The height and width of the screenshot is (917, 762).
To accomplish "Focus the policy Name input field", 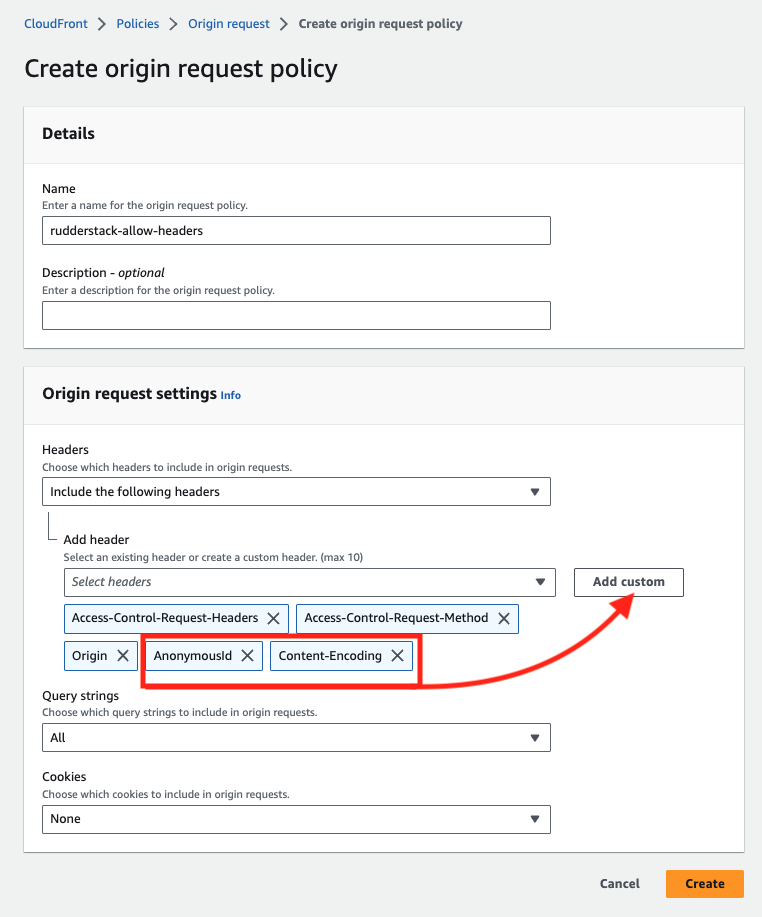I will point(296,230).
